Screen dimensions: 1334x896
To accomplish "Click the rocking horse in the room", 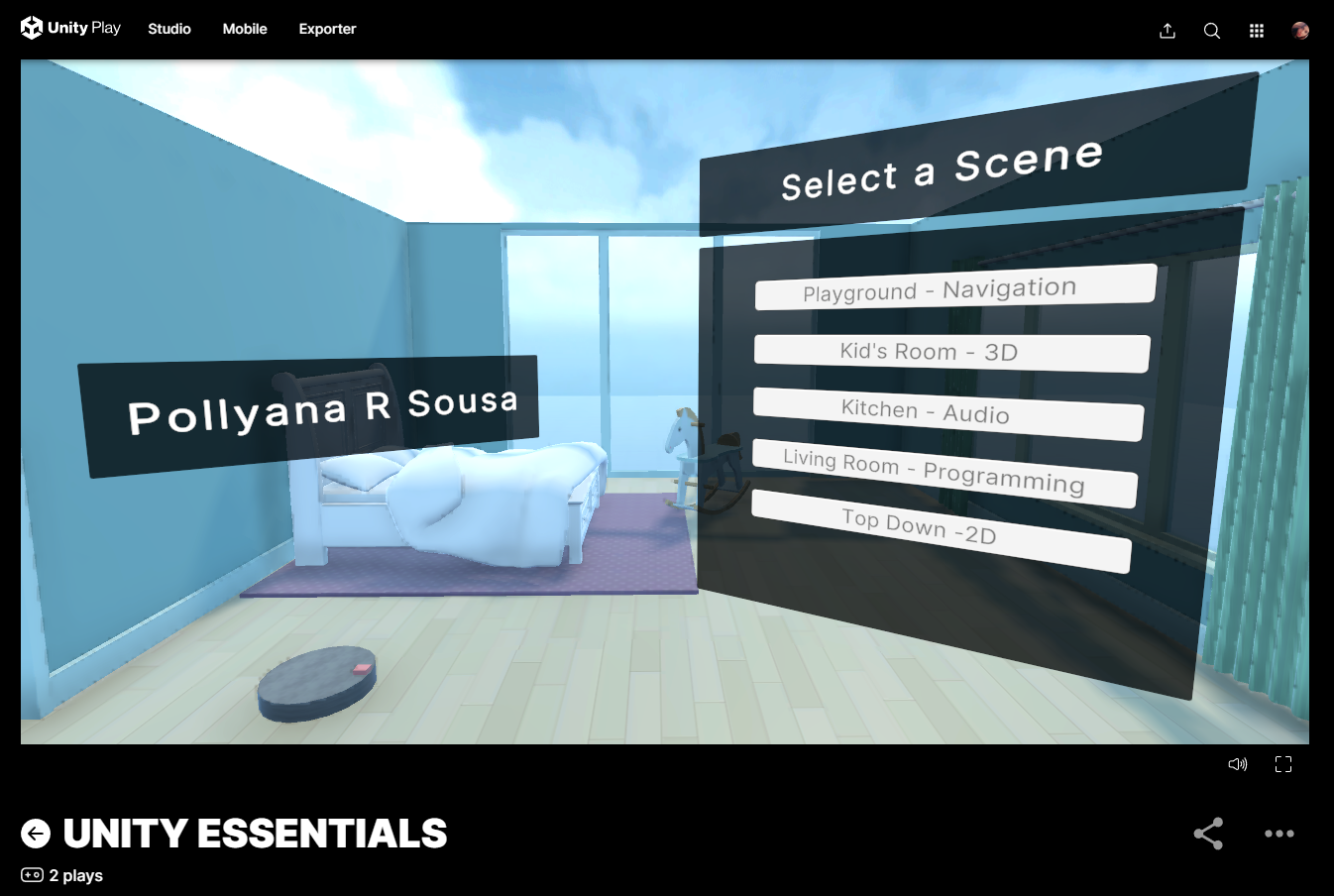I will (x=706, y=460).
